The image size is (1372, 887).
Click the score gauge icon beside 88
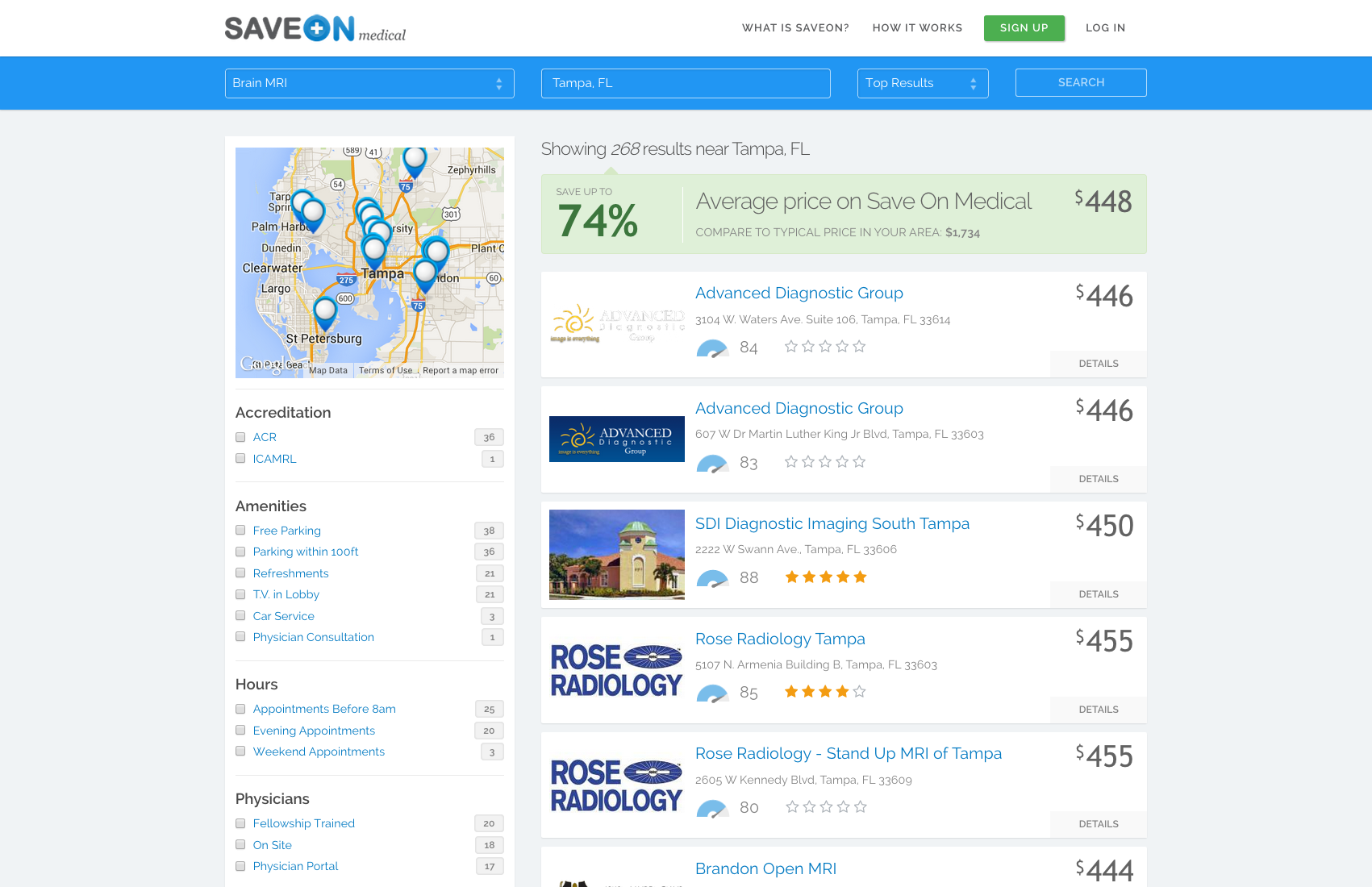(712, 579)
